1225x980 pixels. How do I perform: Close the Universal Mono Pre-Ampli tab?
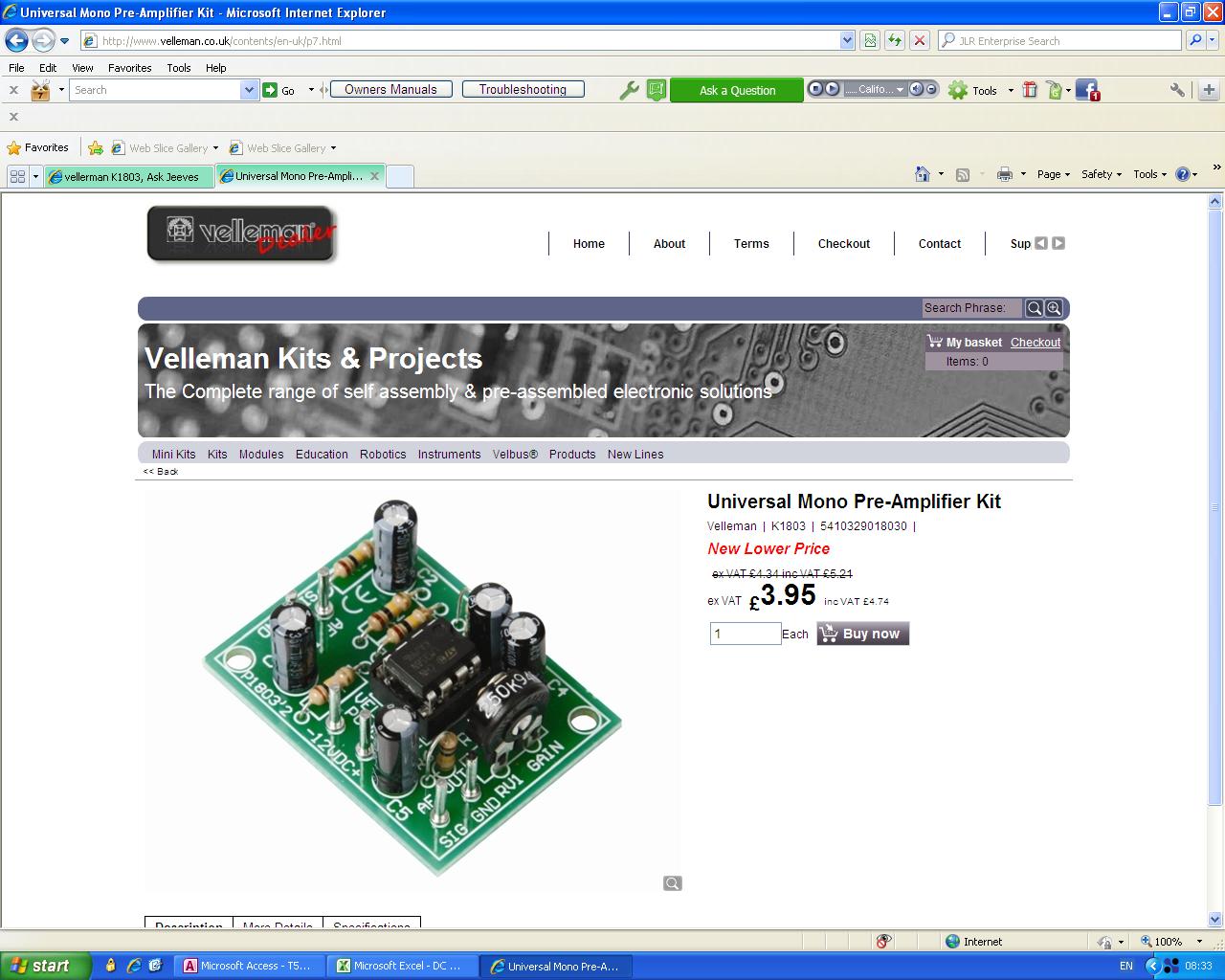[x=375, y=175]
